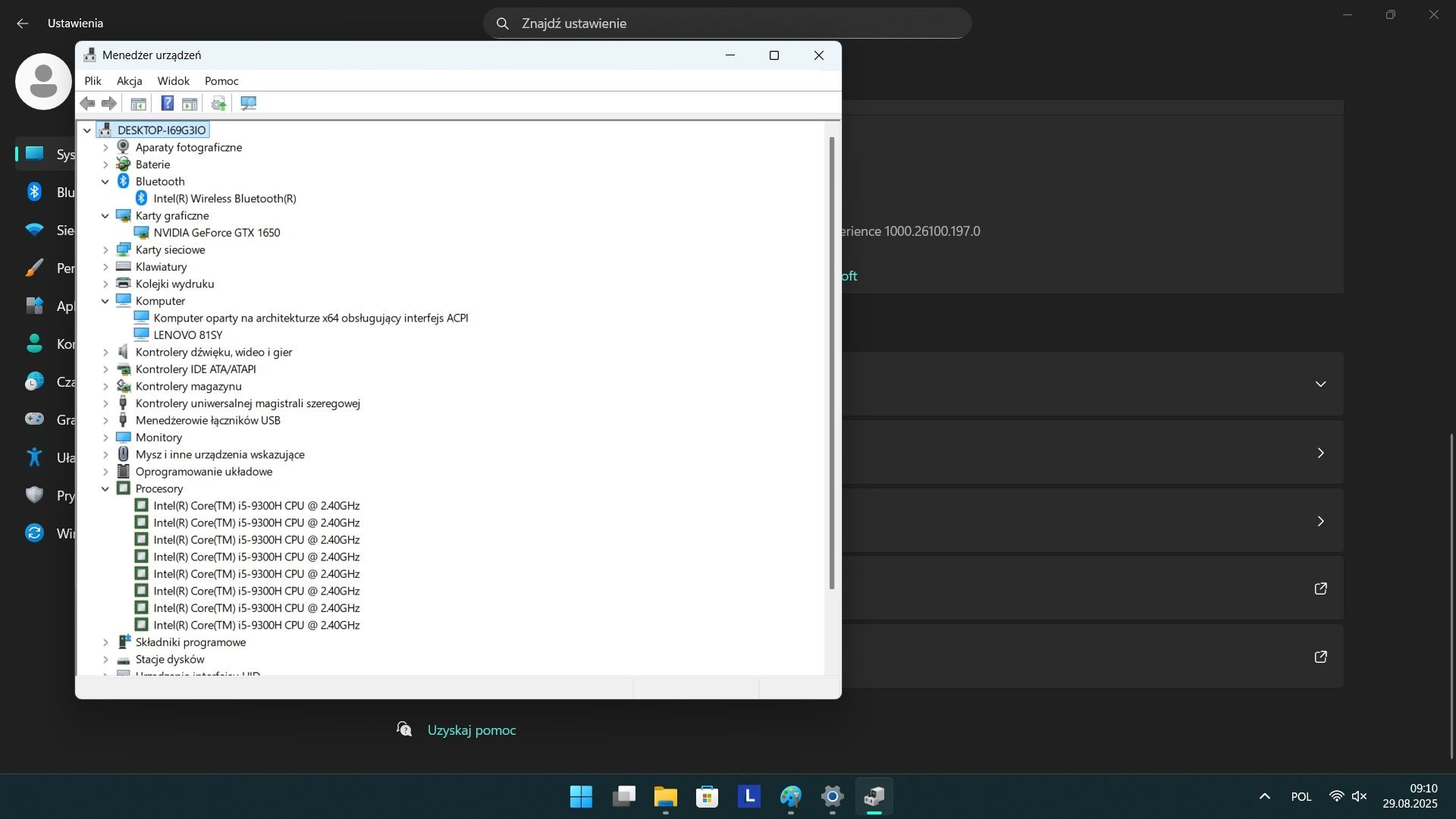
Task: Click Znajdź ustawienie search field
Action: click(727, 24)
